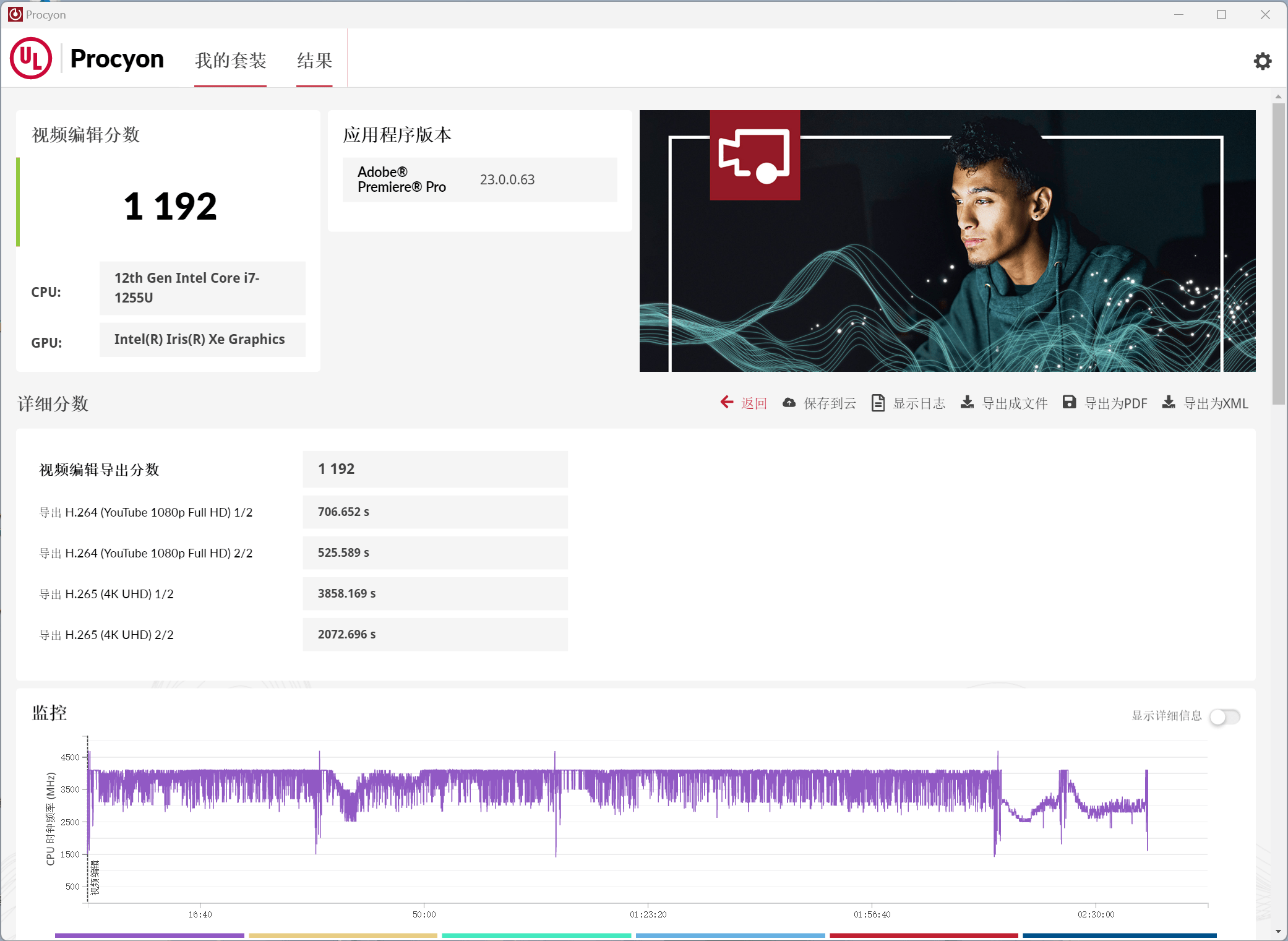Open the settings gear icon

tap(1262, 61)
